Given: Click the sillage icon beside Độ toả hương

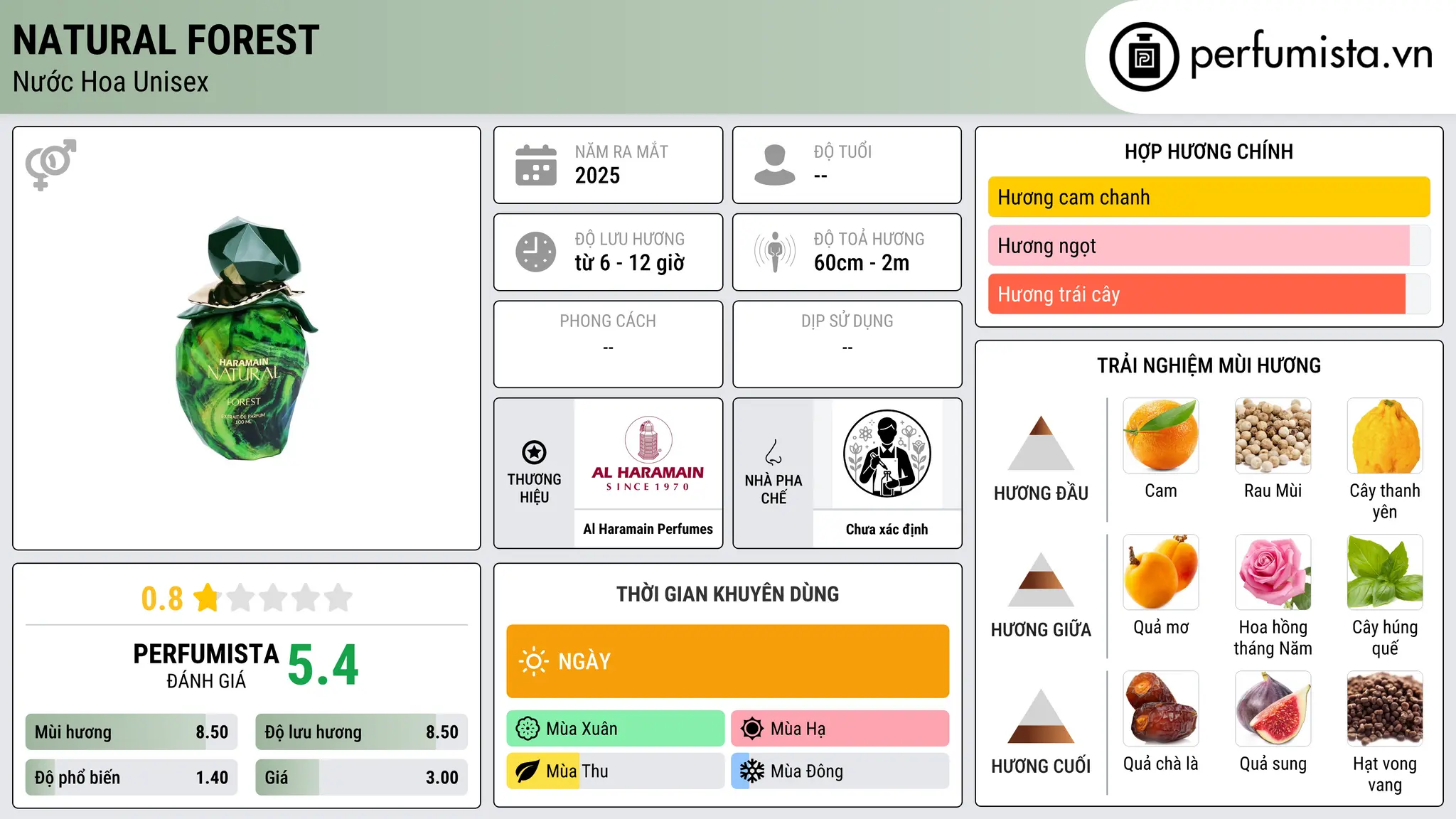Looking at the screenshot, I should click(x=775, y=252).
